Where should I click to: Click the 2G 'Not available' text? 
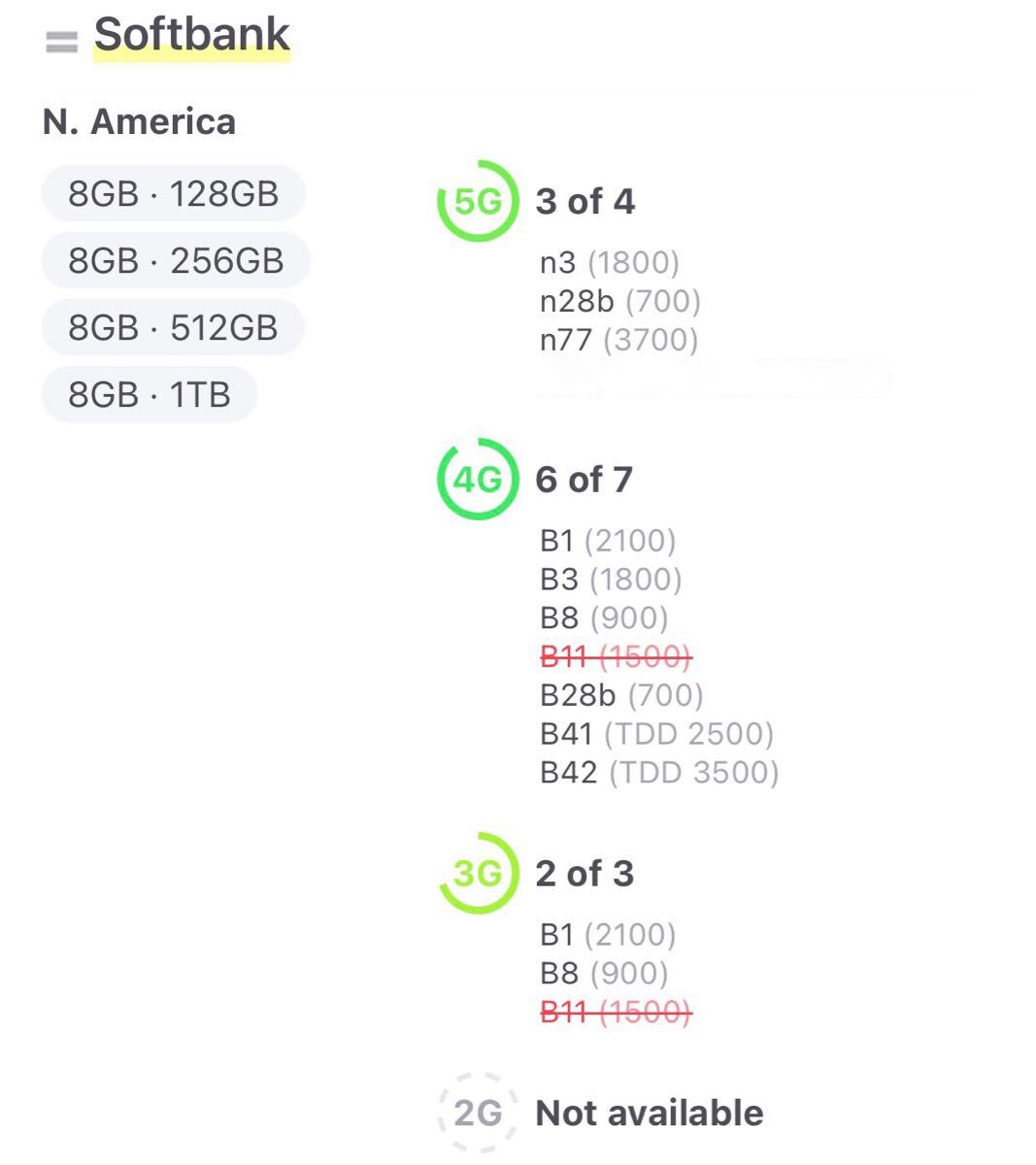point(650,1113)
